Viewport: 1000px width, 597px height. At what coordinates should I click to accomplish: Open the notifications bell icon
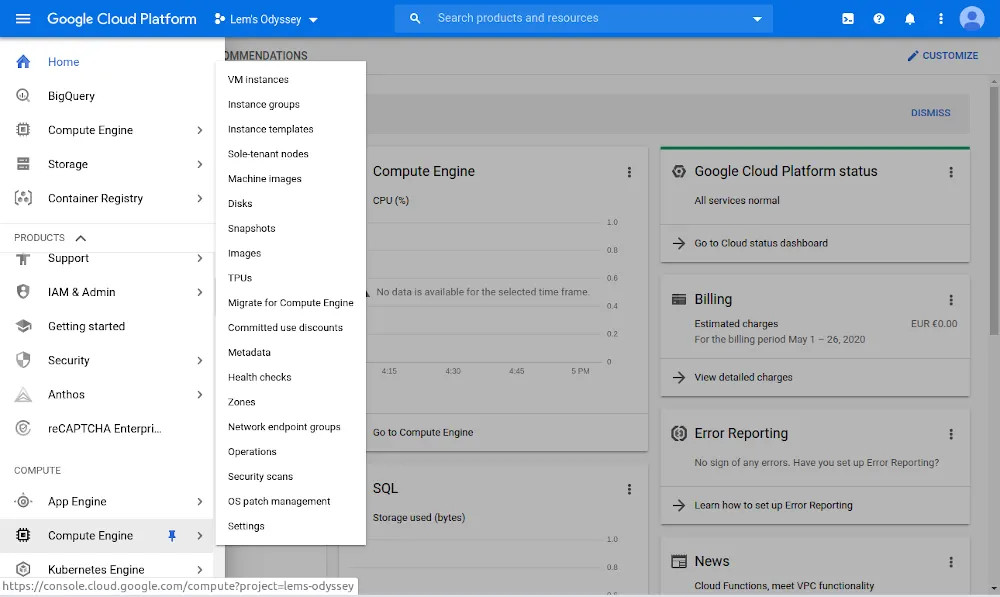click(x=910, y=18)
